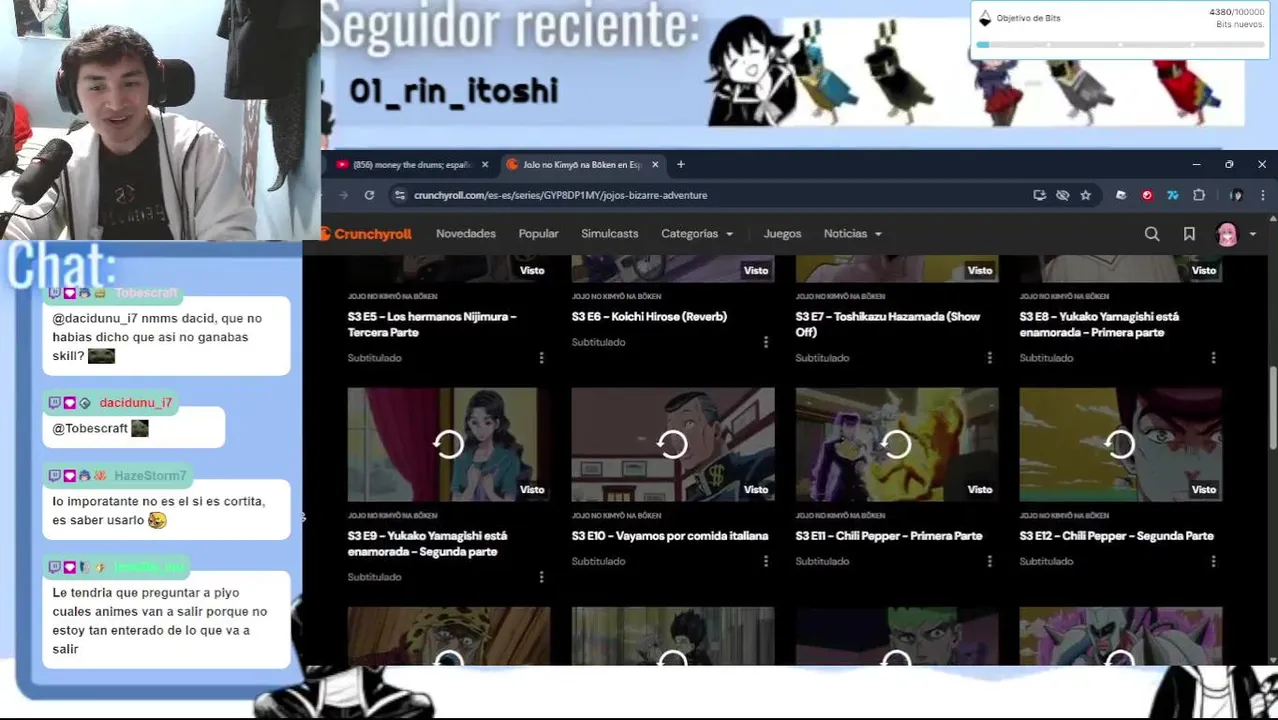
Task: Replay icon on S3 E12 thumbnail
Action: (x=1120, y=444)
